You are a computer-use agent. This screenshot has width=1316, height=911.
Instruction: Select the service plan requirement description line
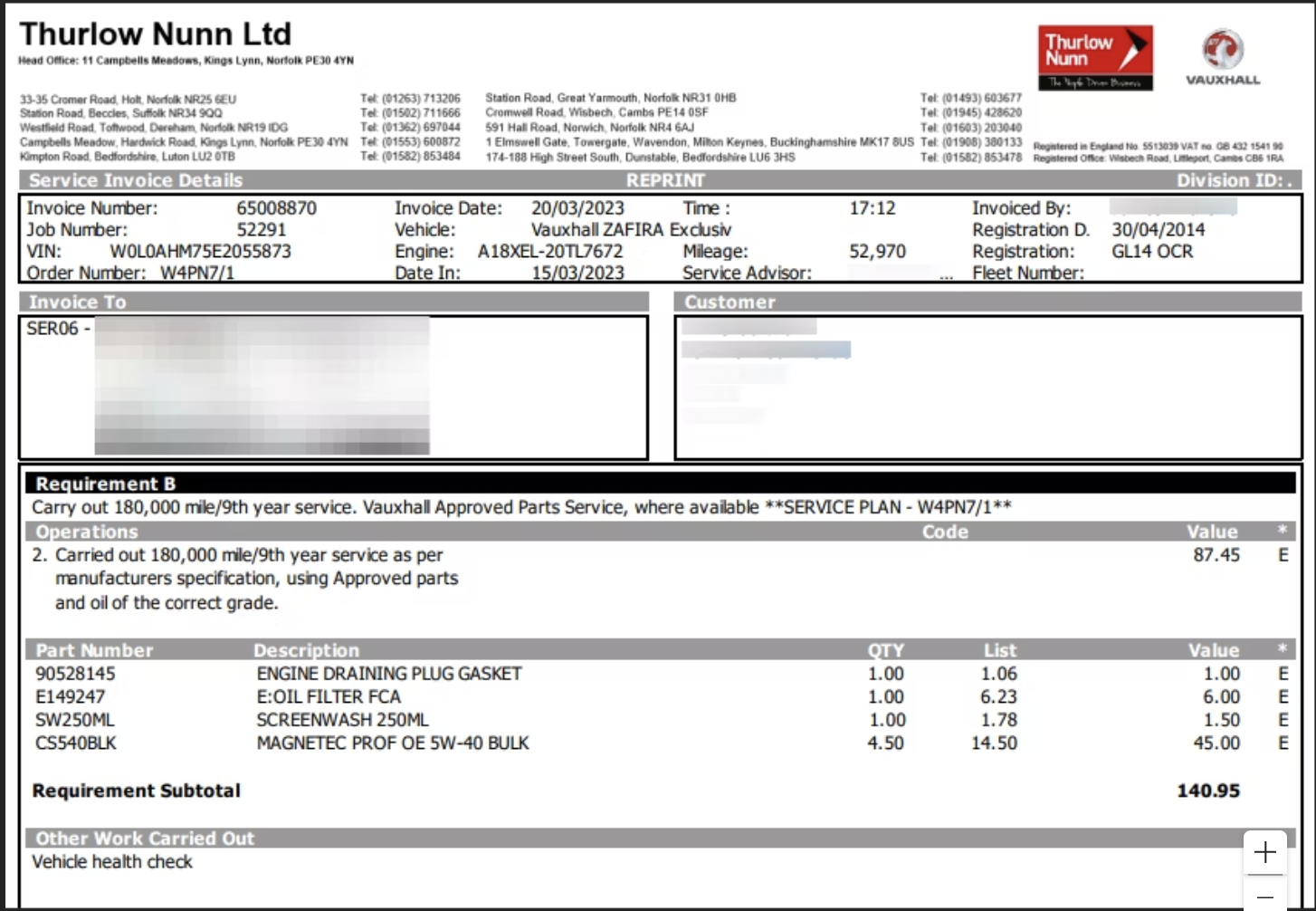(x=522, y=507)
